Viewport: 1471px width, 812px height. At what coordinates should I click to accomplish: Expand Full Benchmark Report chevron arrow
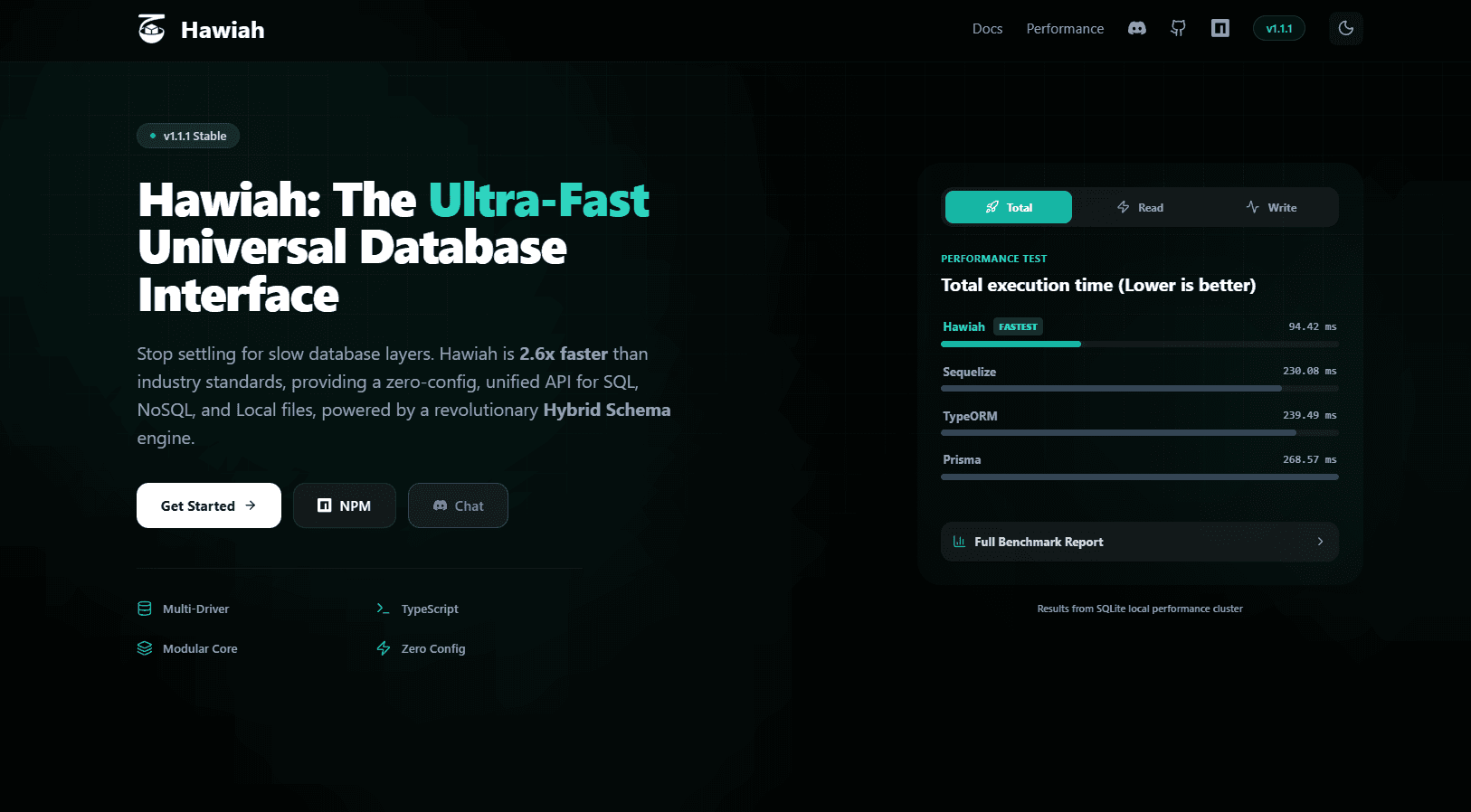tap(1320, 542)
